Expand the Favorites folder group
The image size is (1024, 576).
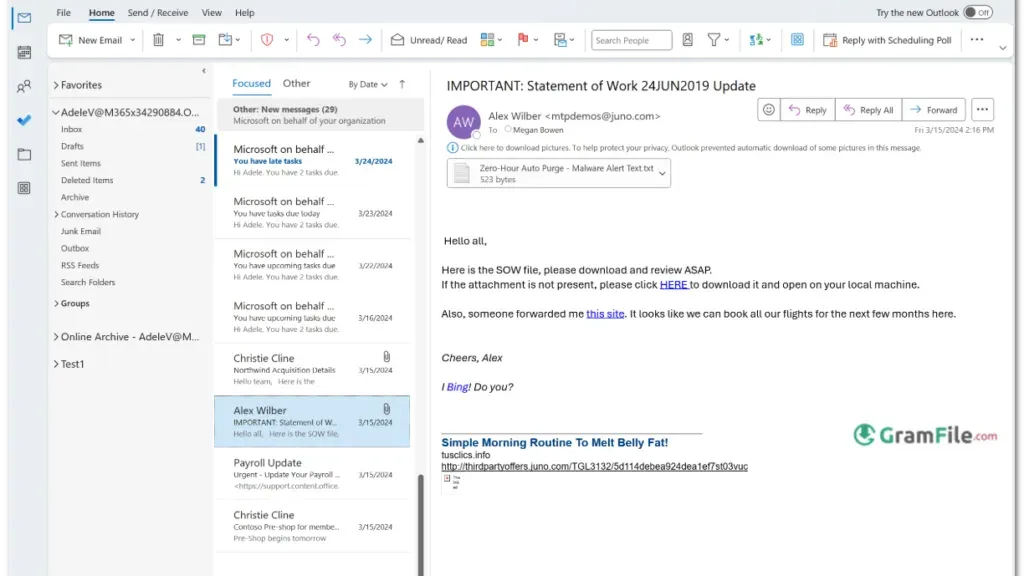(x=56, y=85)
